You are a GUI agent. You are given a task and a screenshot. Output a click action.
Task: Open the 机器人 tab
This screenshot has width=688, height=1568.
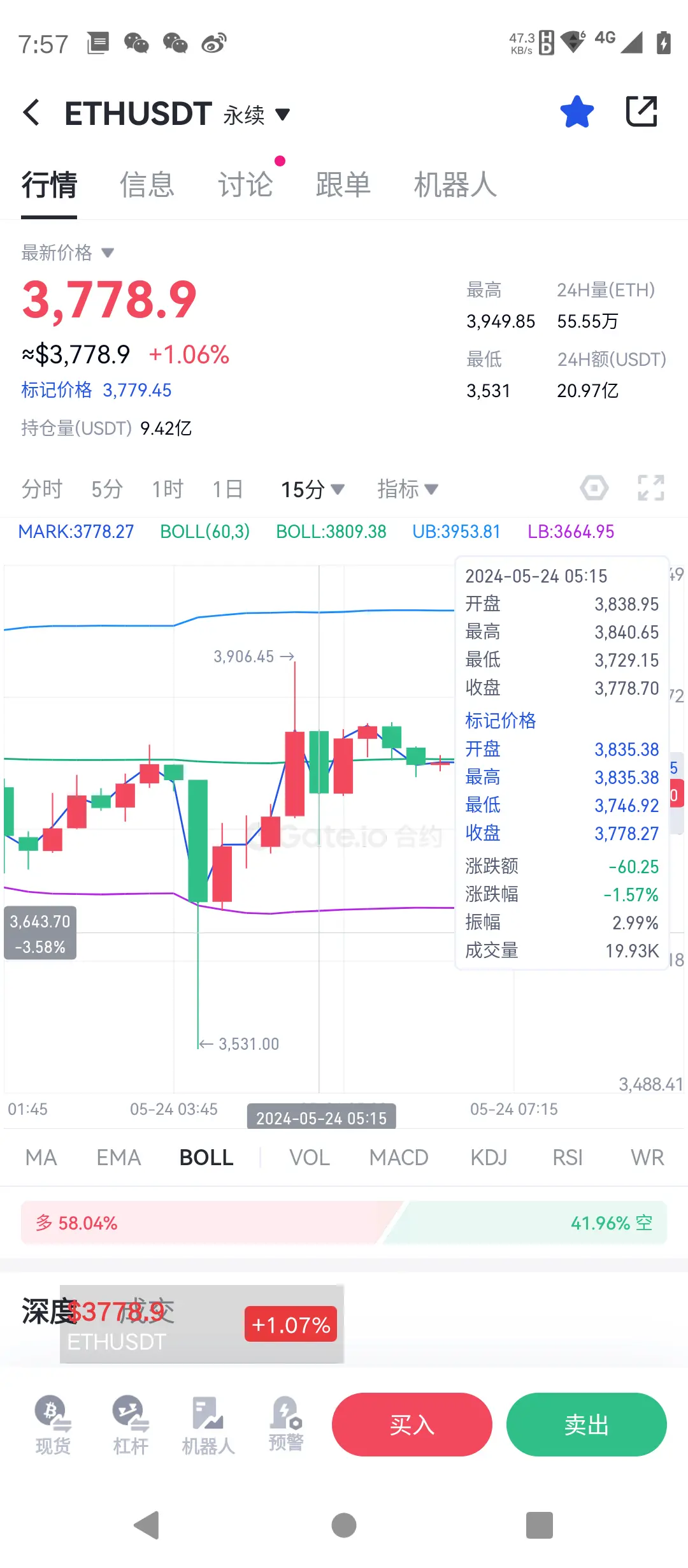[x=455, y=185]
